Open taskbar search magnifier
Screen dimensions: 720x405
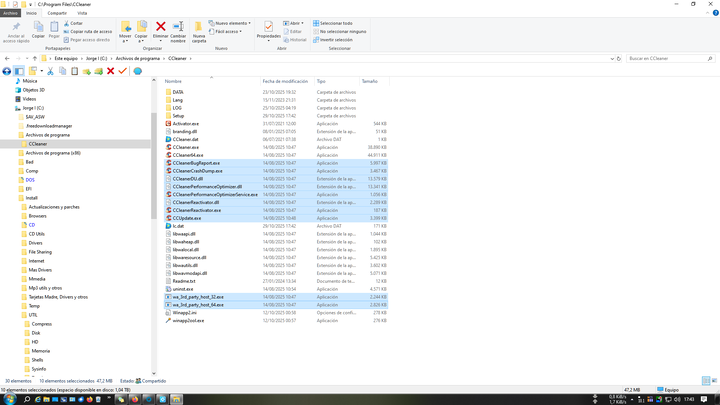click(27, 399)
